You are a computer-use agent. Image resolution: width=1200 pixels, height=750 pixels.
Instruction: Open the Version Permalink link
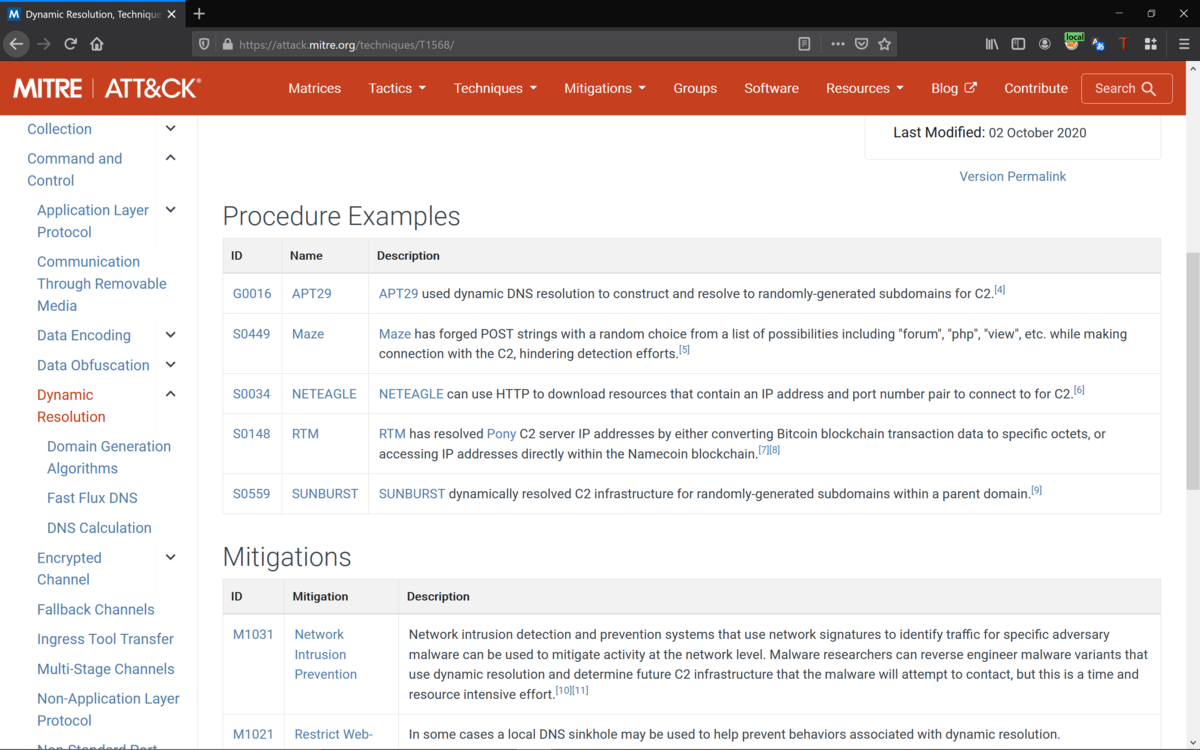click(1013, 176)
